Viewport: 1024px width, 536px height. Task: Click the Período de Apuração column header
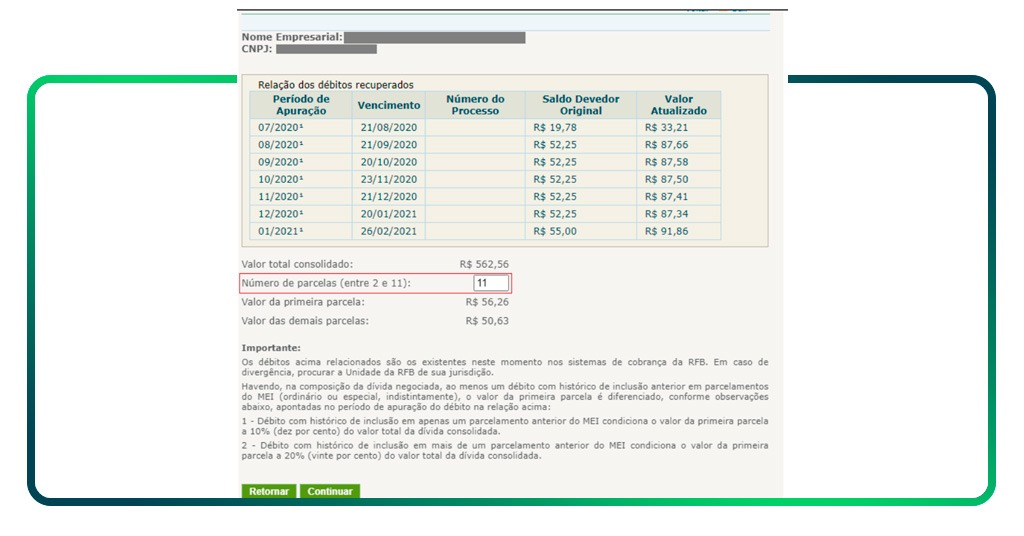(301, 105)
